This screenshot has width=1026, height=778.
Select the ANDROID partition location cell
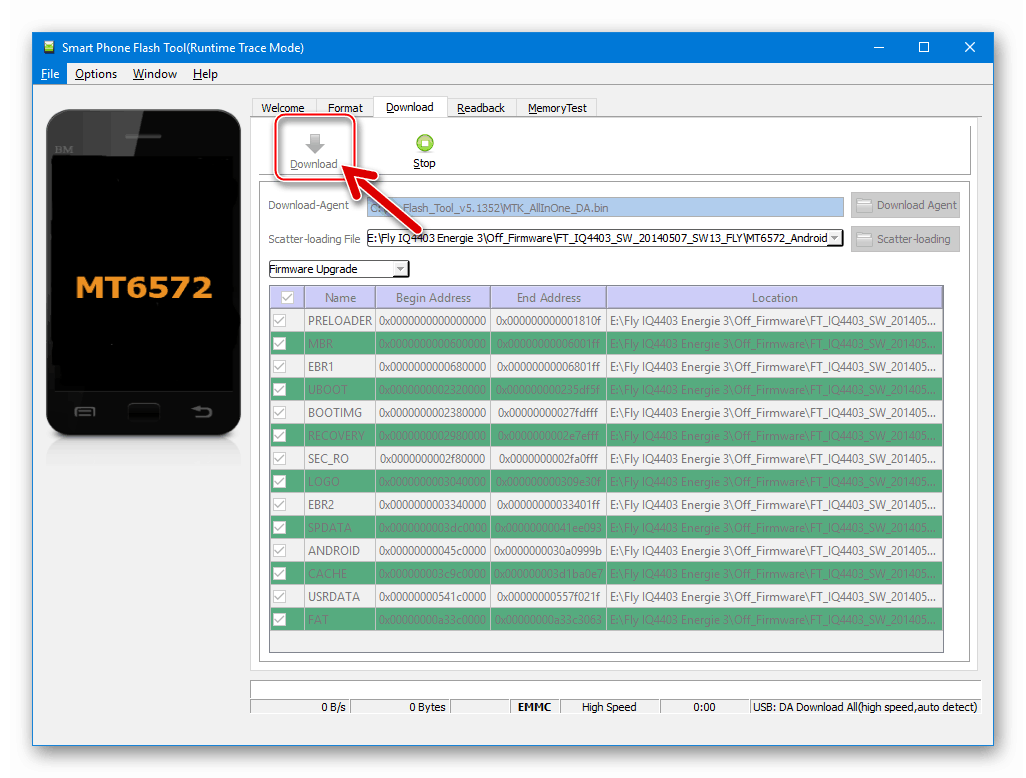pos(773,551)
